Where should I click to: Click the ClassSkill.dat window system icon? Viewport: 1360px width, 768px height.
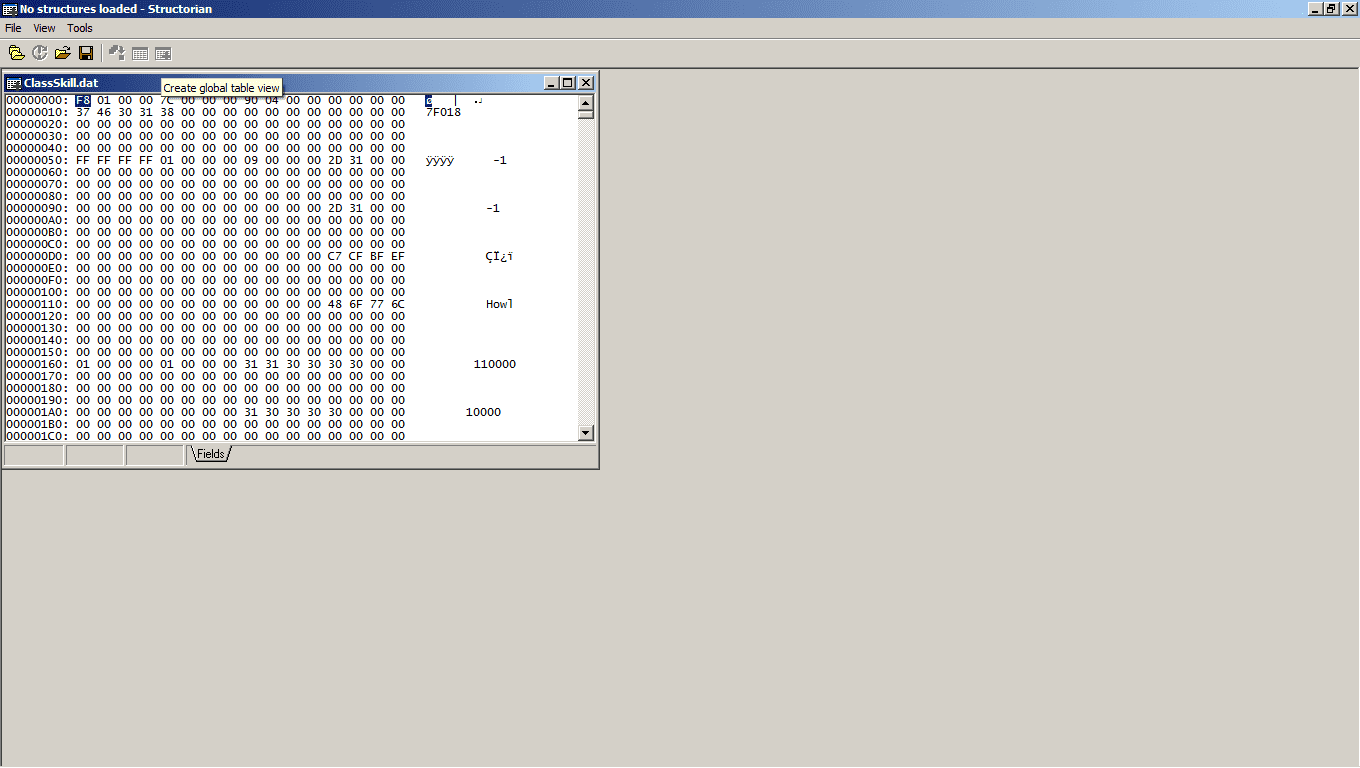(14, 83)
